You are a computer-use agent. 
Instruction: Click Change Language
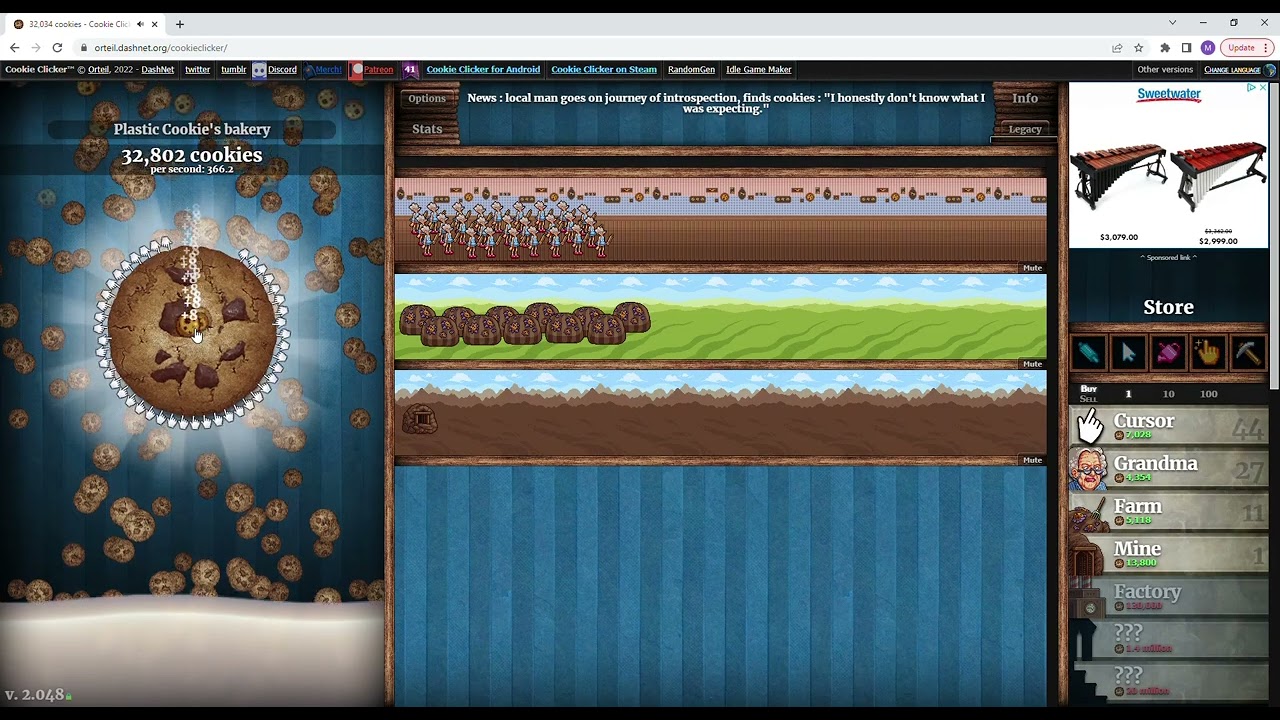point(1239,69)
